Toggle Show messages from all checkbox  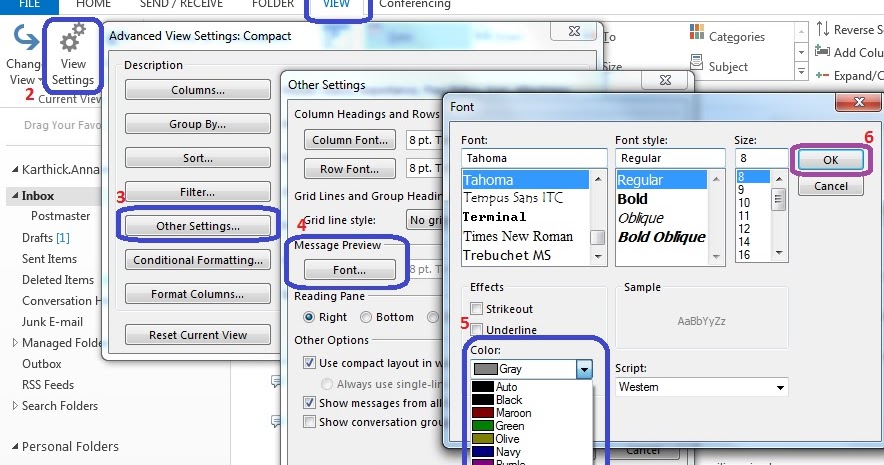tap(309, 402)
